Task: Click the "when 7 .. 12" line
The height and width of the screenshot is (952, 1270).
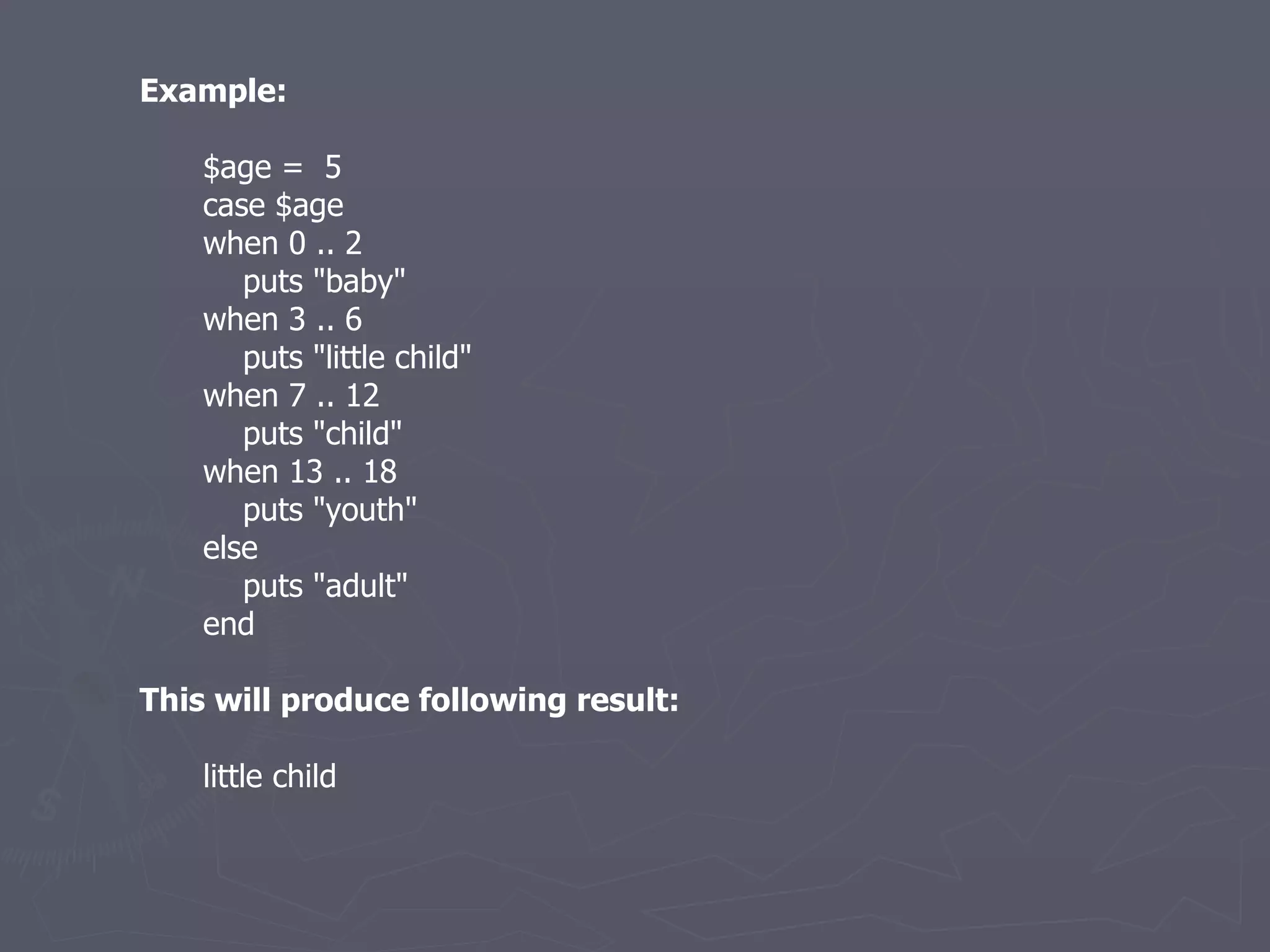Action: point(291,396)
